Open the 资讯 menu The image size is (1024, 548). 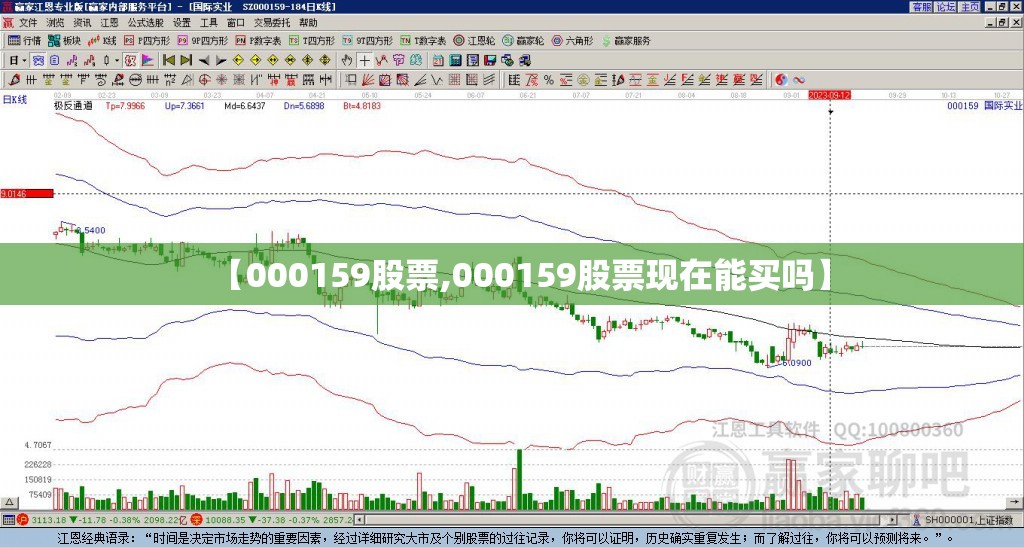coord(82,23)
